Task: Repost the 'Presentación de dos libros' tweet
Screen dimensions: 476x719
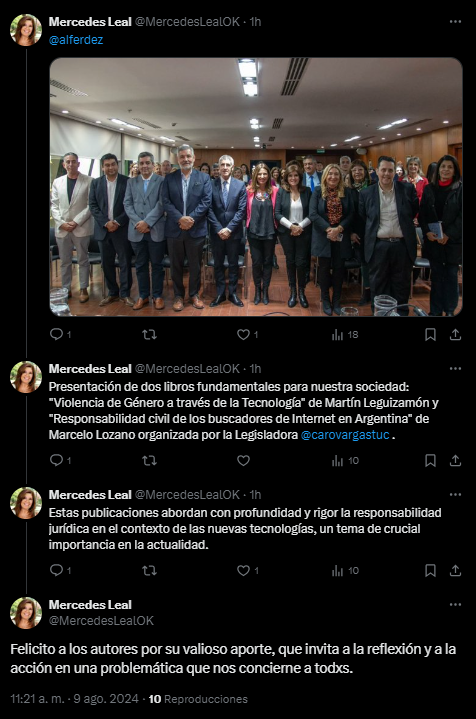Action: pyautogui.click(x=149, y=460)
